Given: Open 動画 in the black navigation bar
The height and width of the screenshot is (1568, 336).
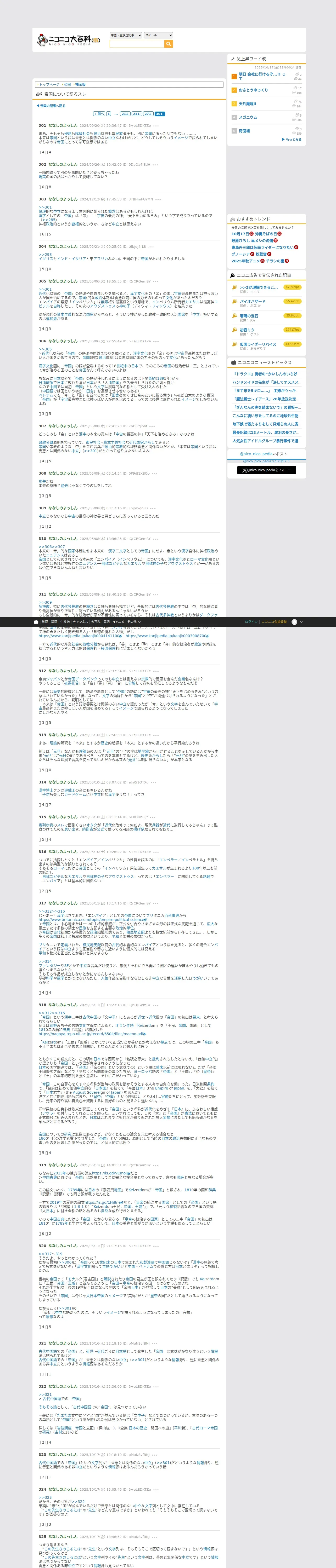Looking at the screenshot, I should pyautogui.click(x=45, y=622).
